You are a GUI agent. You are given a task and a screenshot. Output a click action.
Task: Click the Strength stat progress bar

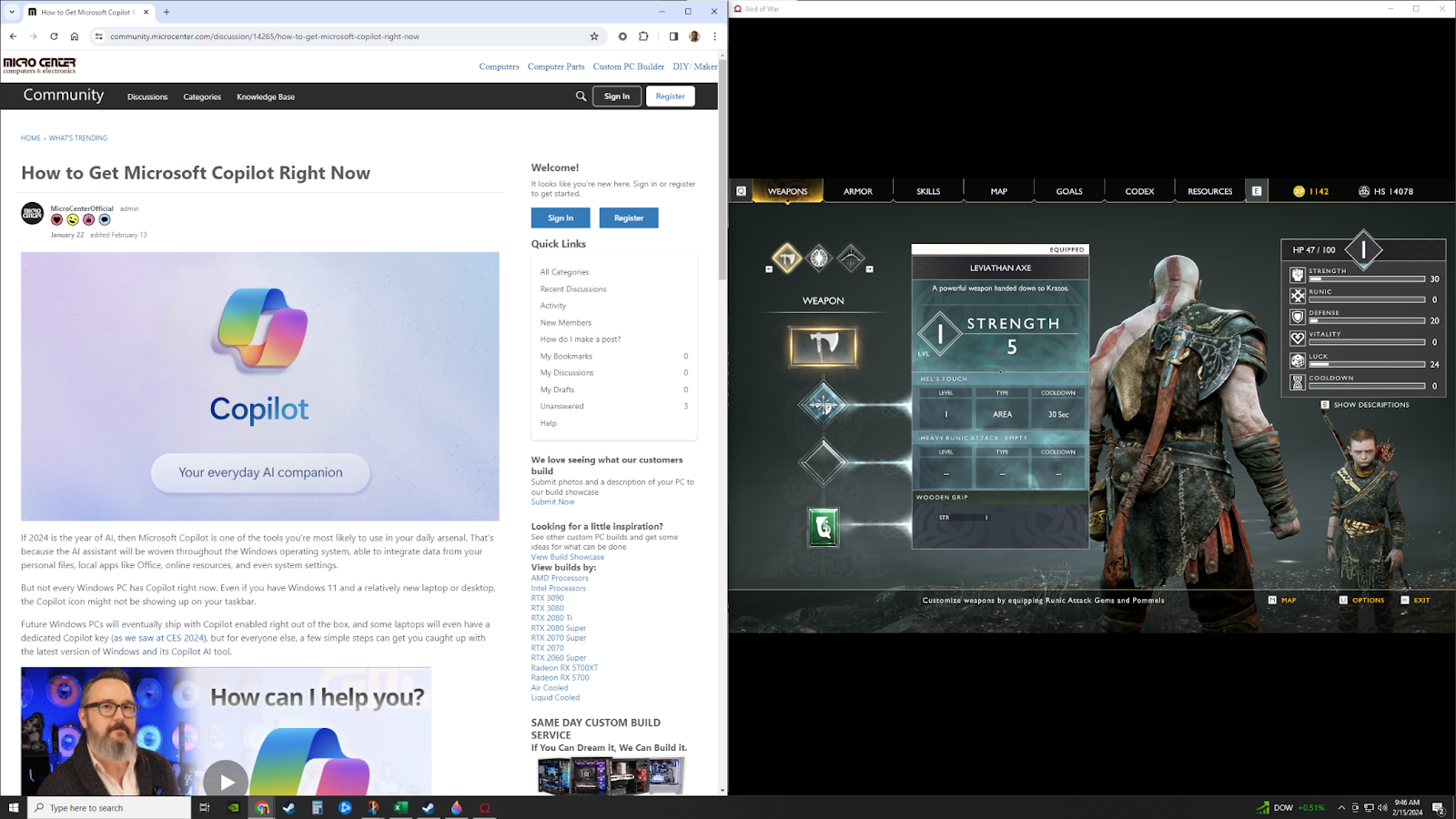[x=1367, y=278]
